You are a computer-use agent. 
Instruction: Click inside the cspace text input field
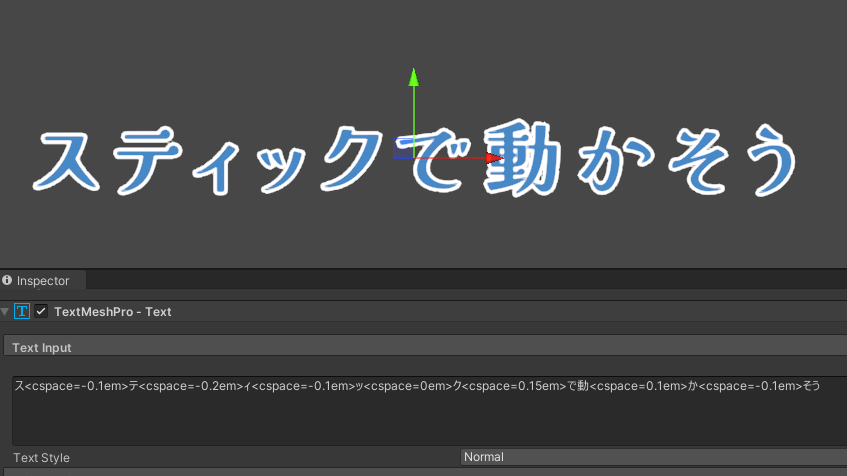[400, 385]
